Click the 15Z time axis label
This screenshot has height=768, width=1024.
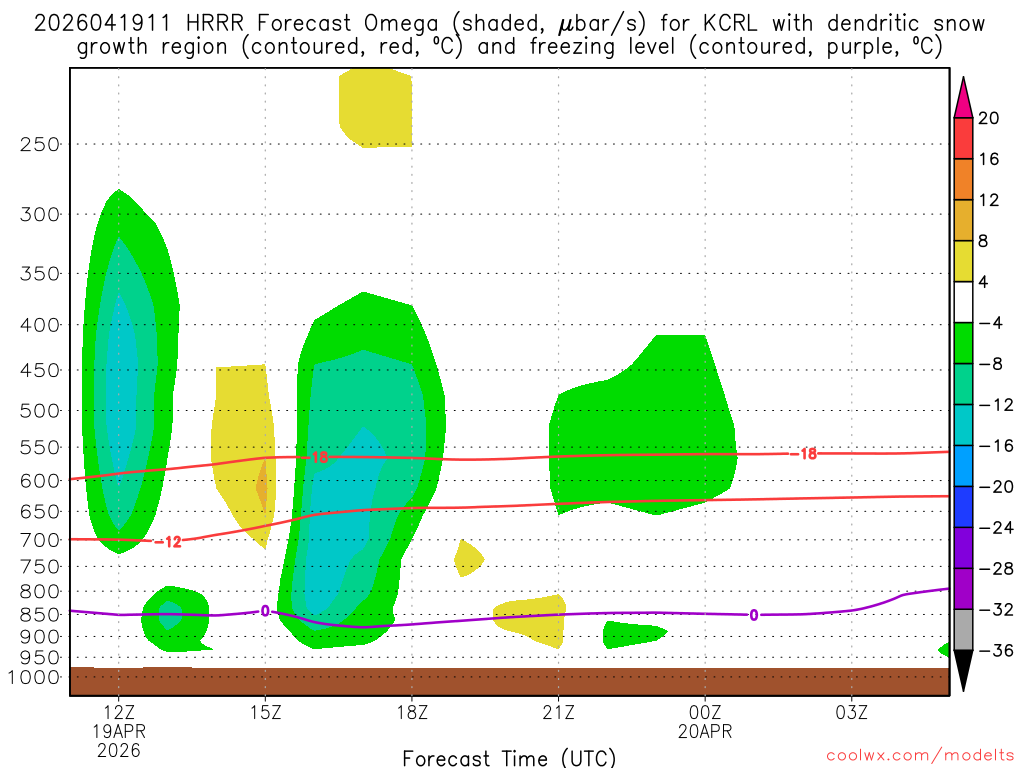[265, 712]
